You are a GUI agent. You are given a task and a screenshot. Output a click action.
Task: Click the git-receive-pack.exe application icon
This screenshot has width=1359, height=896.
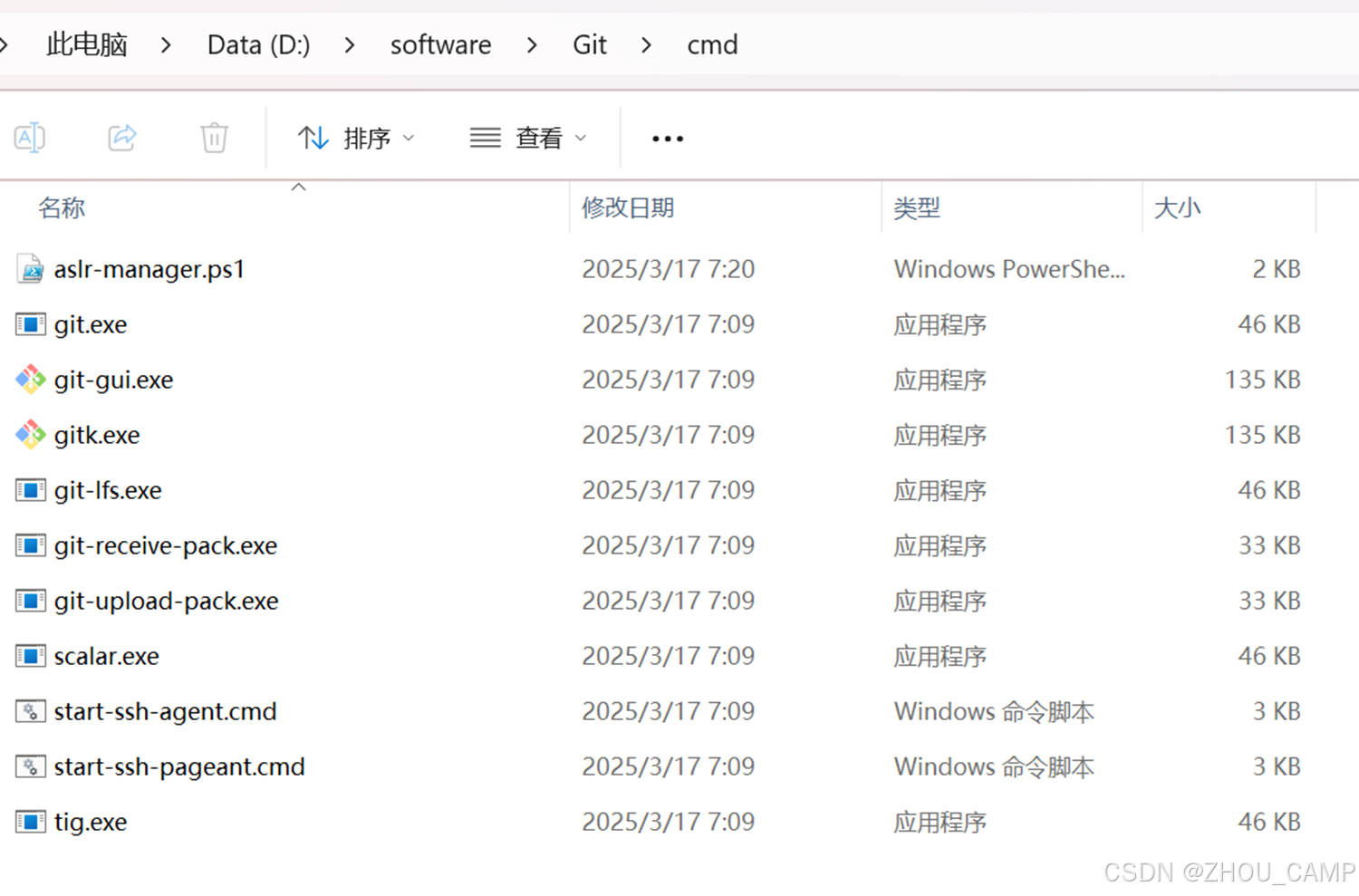(x=30, y=545)
